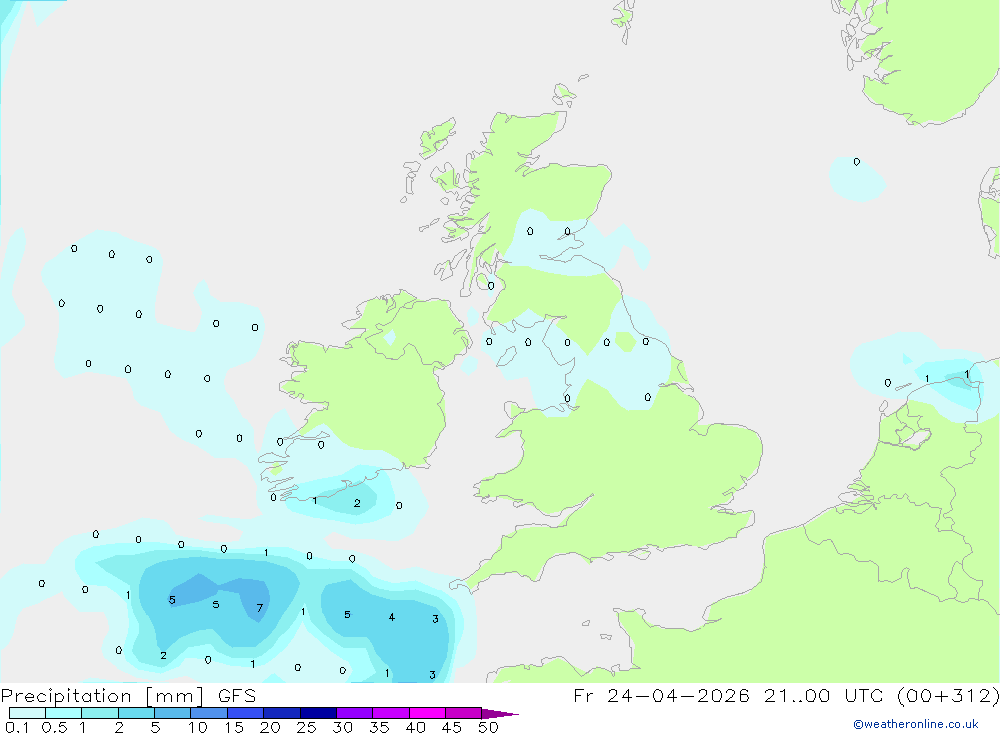Screen dimensions: 1000x733
Task: Select the 2–5 mm legend color swatch
Action: pyautogui.click(x=136, y=713)
